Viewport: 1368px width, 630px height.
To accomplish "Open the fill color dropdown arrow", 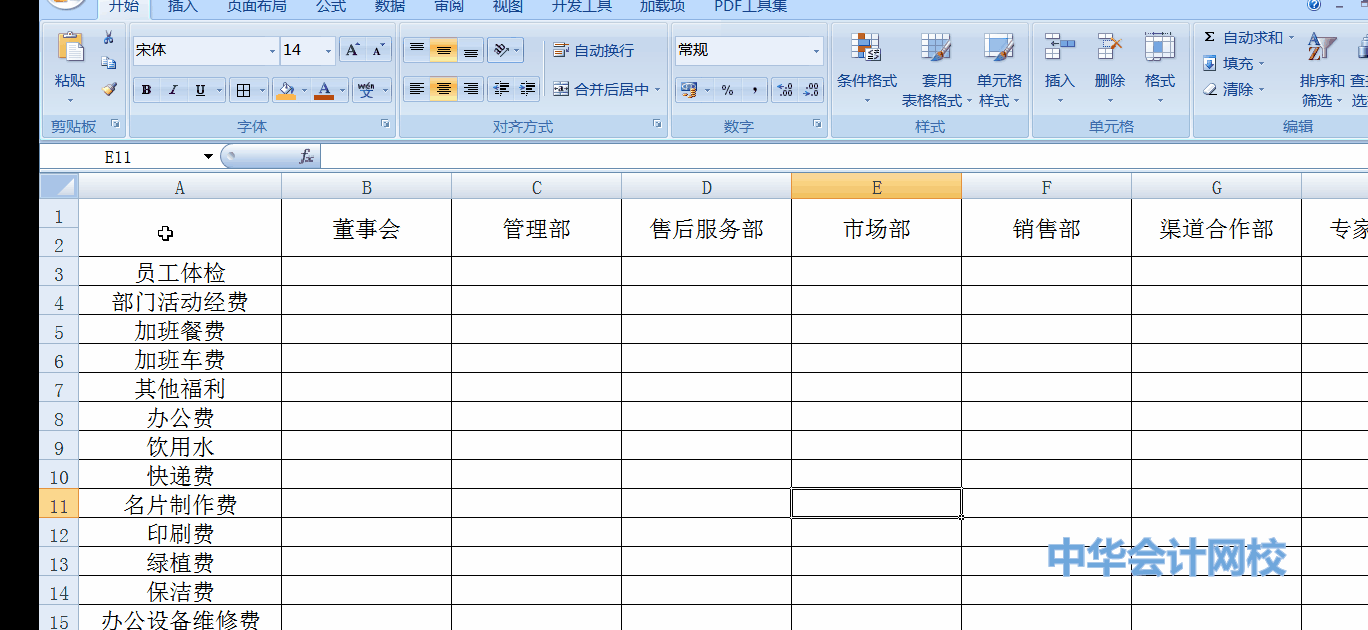I will pos(304,90).
